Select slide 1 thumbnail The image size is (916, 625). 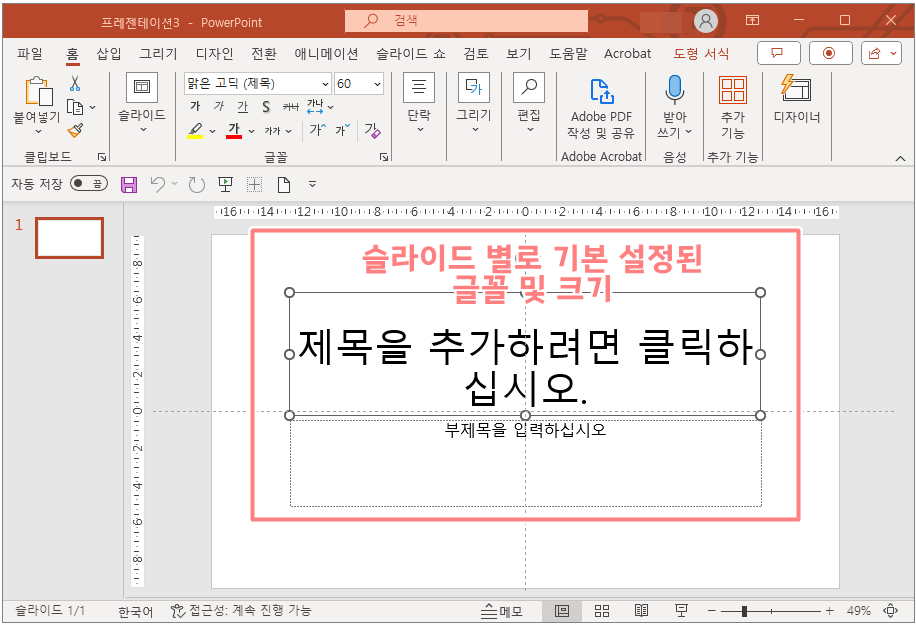coord(68,238)
